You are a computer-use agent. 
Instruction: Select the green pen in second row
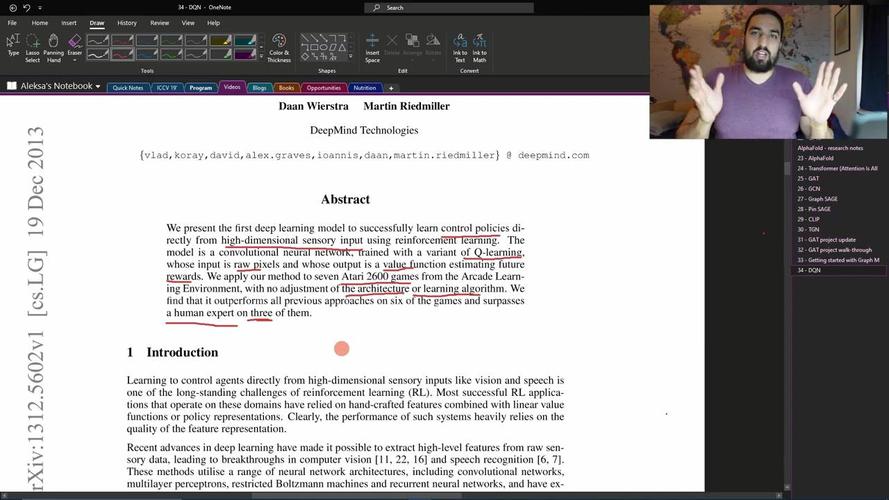click(x=171, y=54)
